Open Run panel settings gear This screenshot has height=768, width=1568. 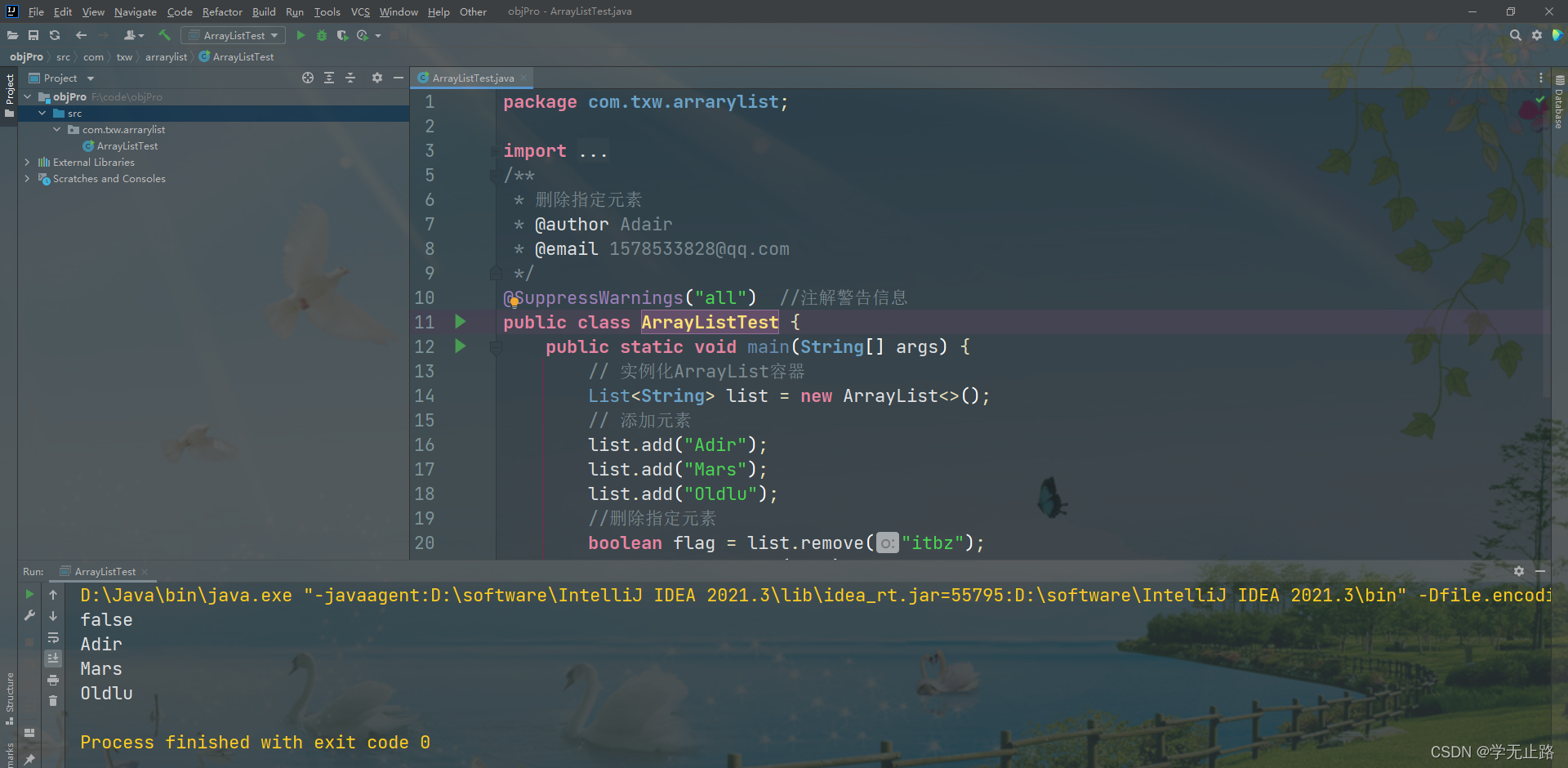1519,571
